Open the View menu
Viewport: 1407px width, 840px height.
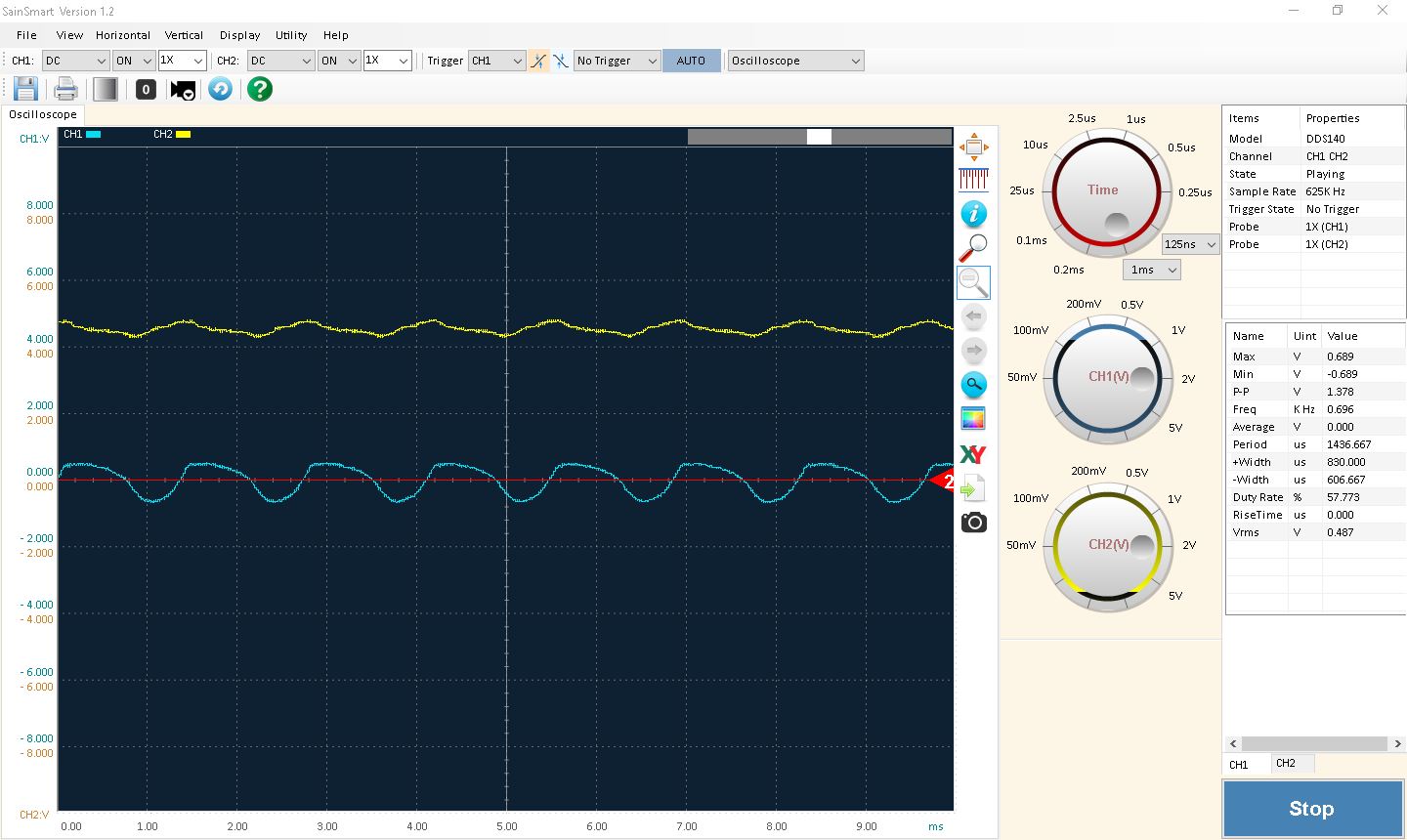click(69, 35)
